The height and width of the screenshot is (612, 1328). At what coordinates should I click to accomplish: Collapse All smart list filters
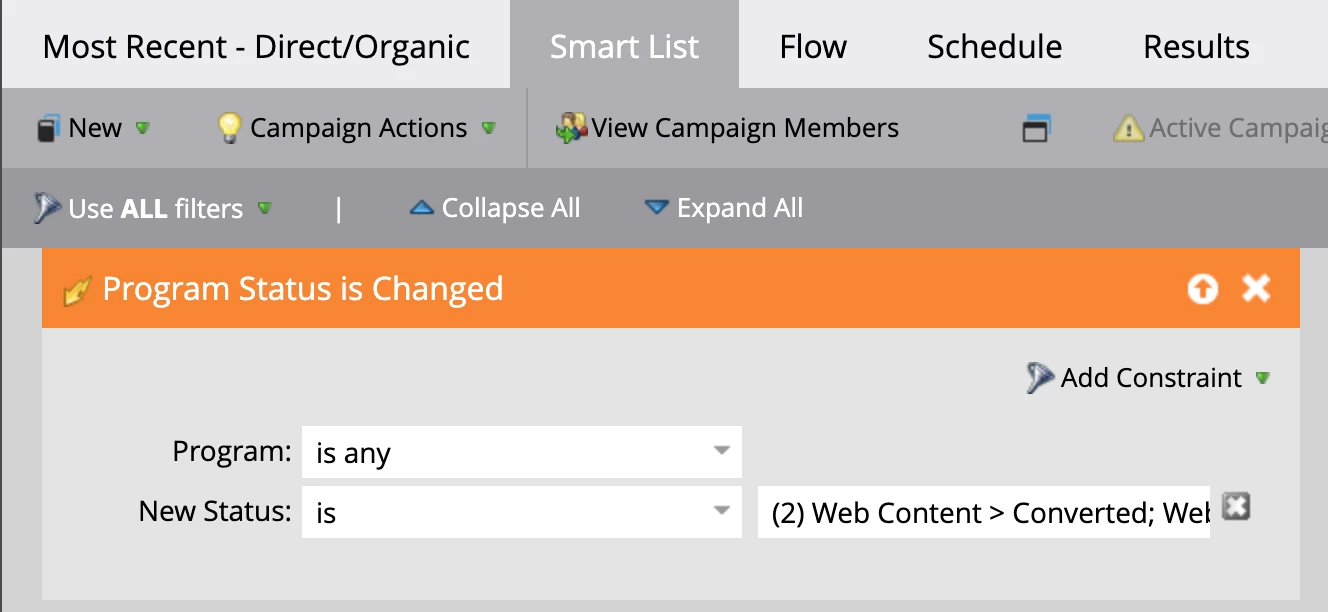click(x=496, y=208)
